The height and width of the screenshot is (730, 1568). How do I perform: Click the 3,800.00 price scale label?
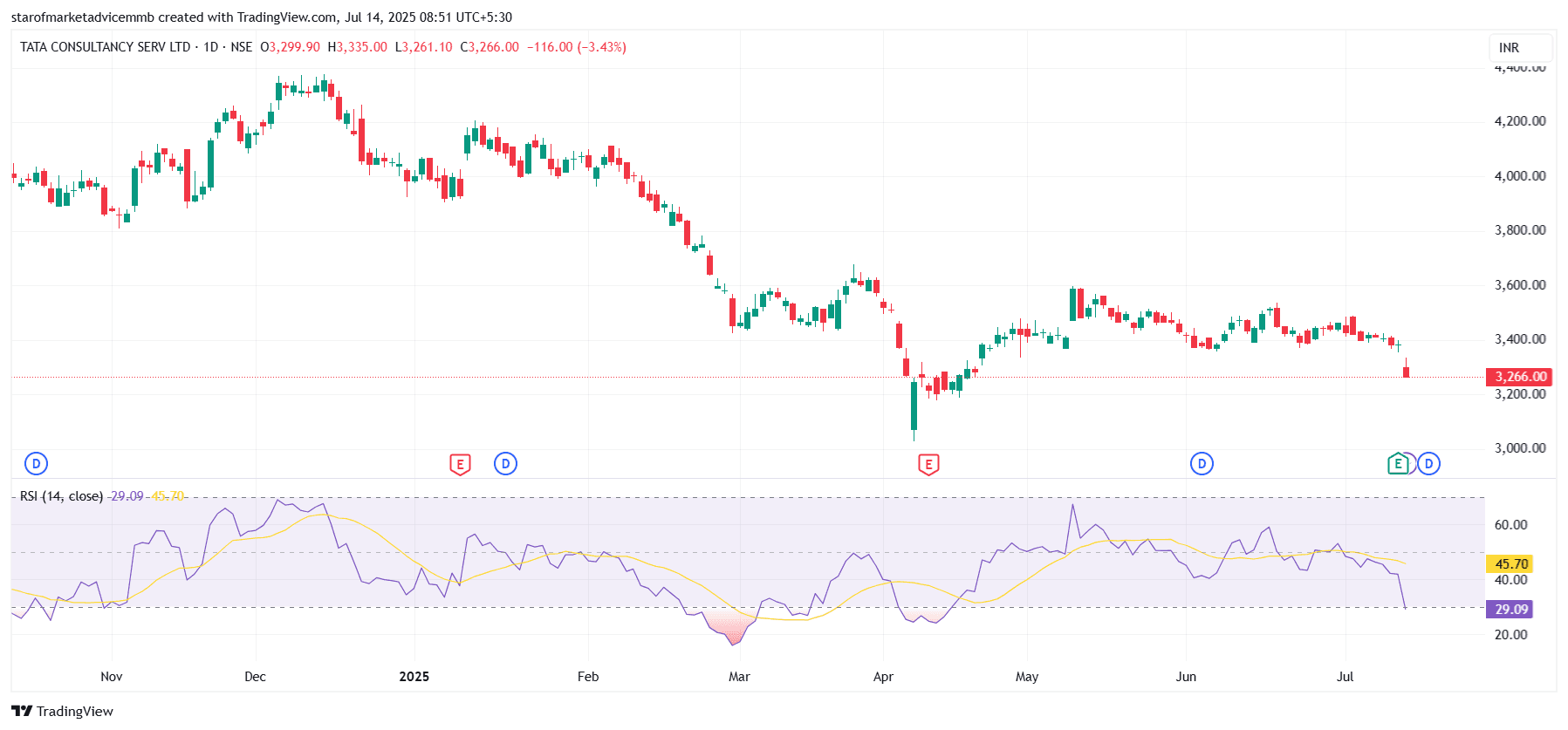point(1520,230)
